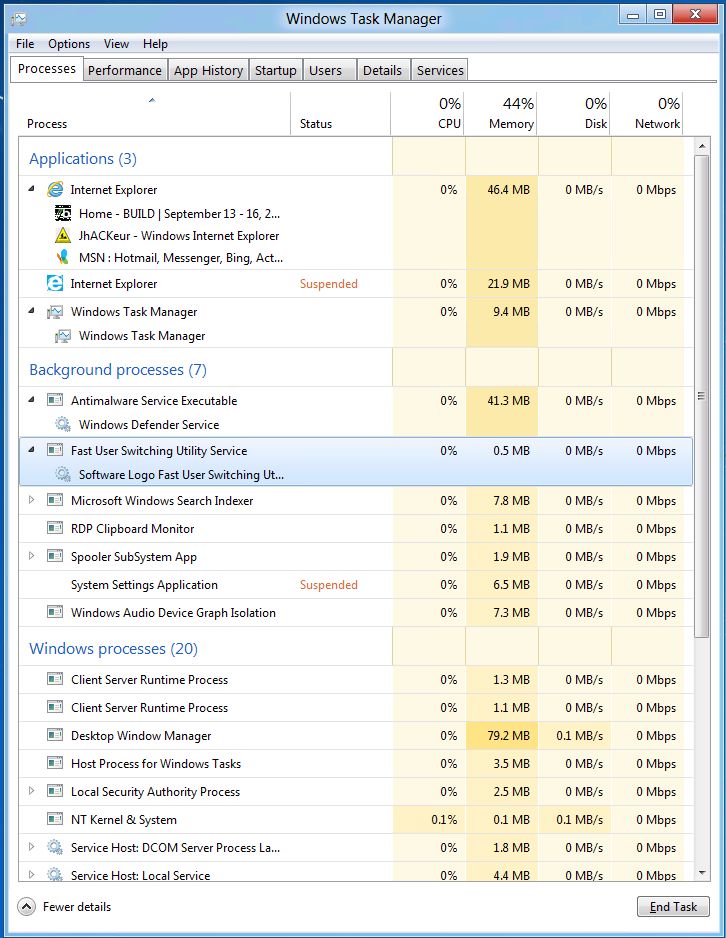
Task: Click the Local Security Authority Process icon
Action: point(55,791)
